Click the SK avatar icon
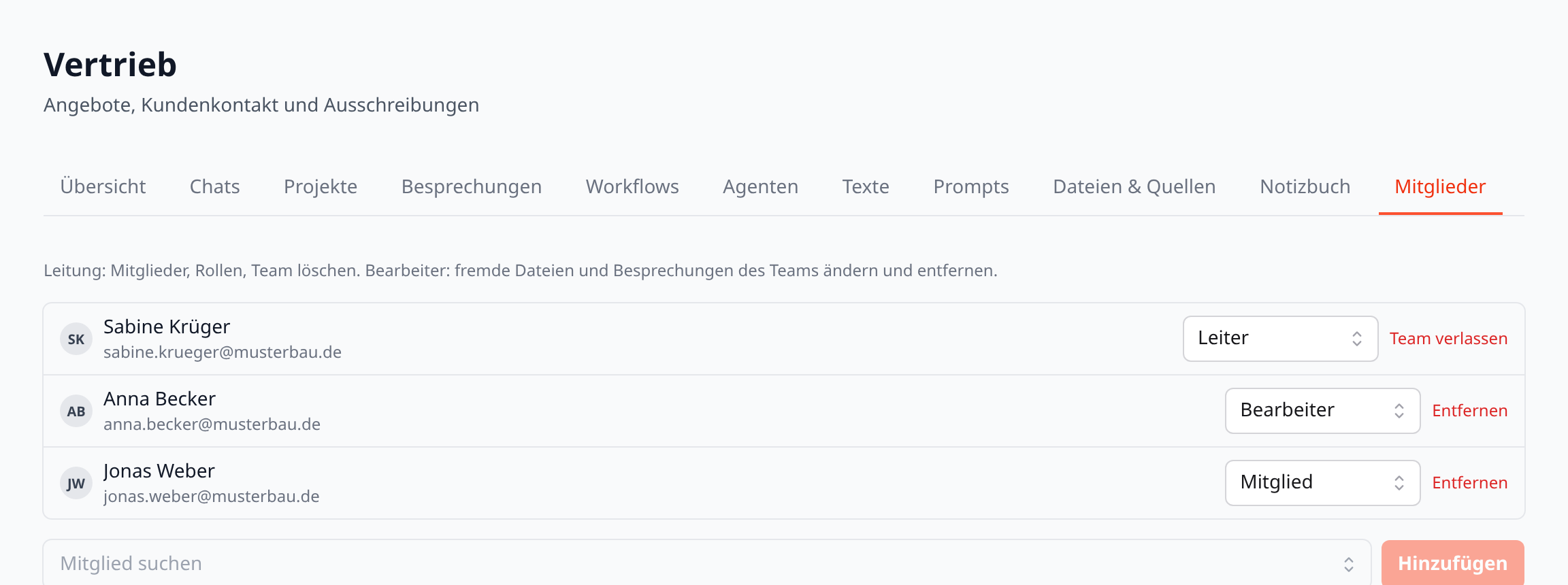The width and height of the screenshot is (1568, 585). tap(76, 339)
